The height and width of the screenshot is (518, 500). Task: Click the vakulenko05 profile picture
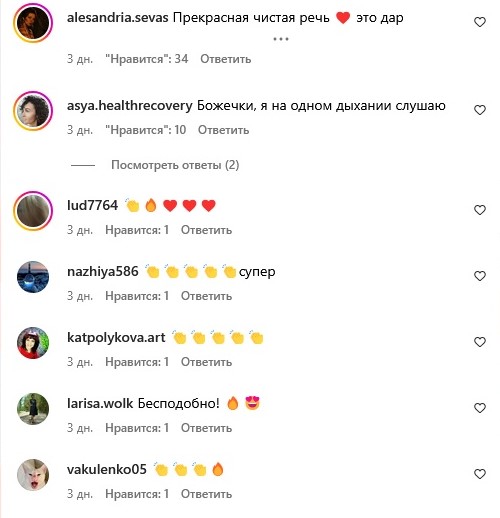[x=33, y=475]
